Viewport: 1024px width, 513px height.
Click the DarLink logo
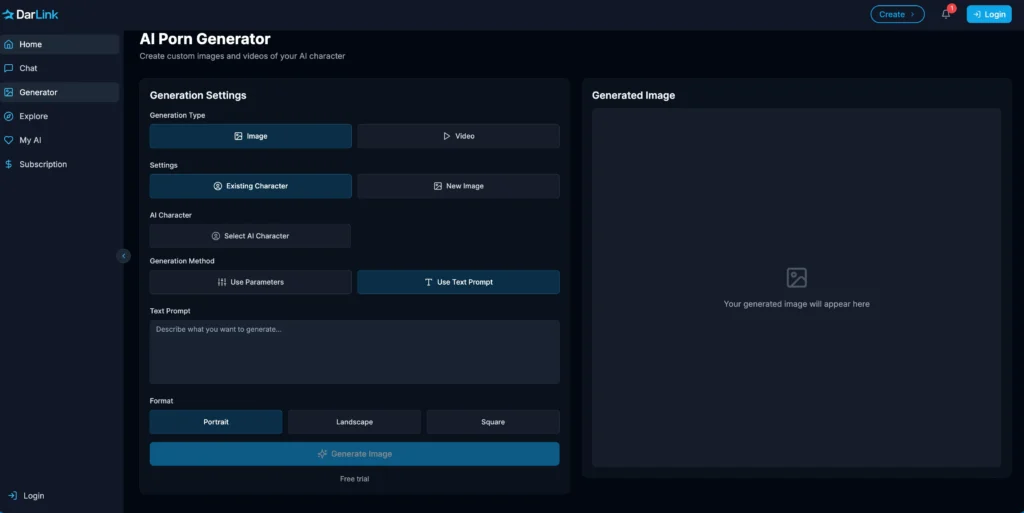tap(31, 14)
